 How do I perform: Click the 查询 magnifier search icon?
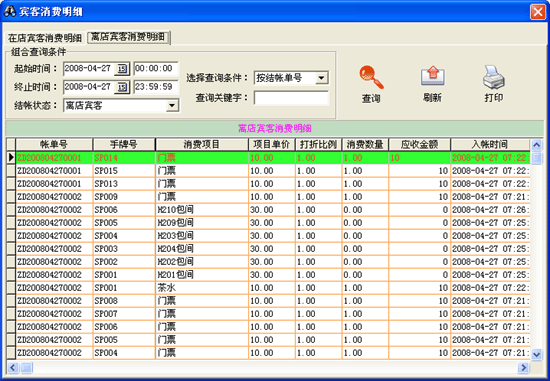click(x=371, y=77)
